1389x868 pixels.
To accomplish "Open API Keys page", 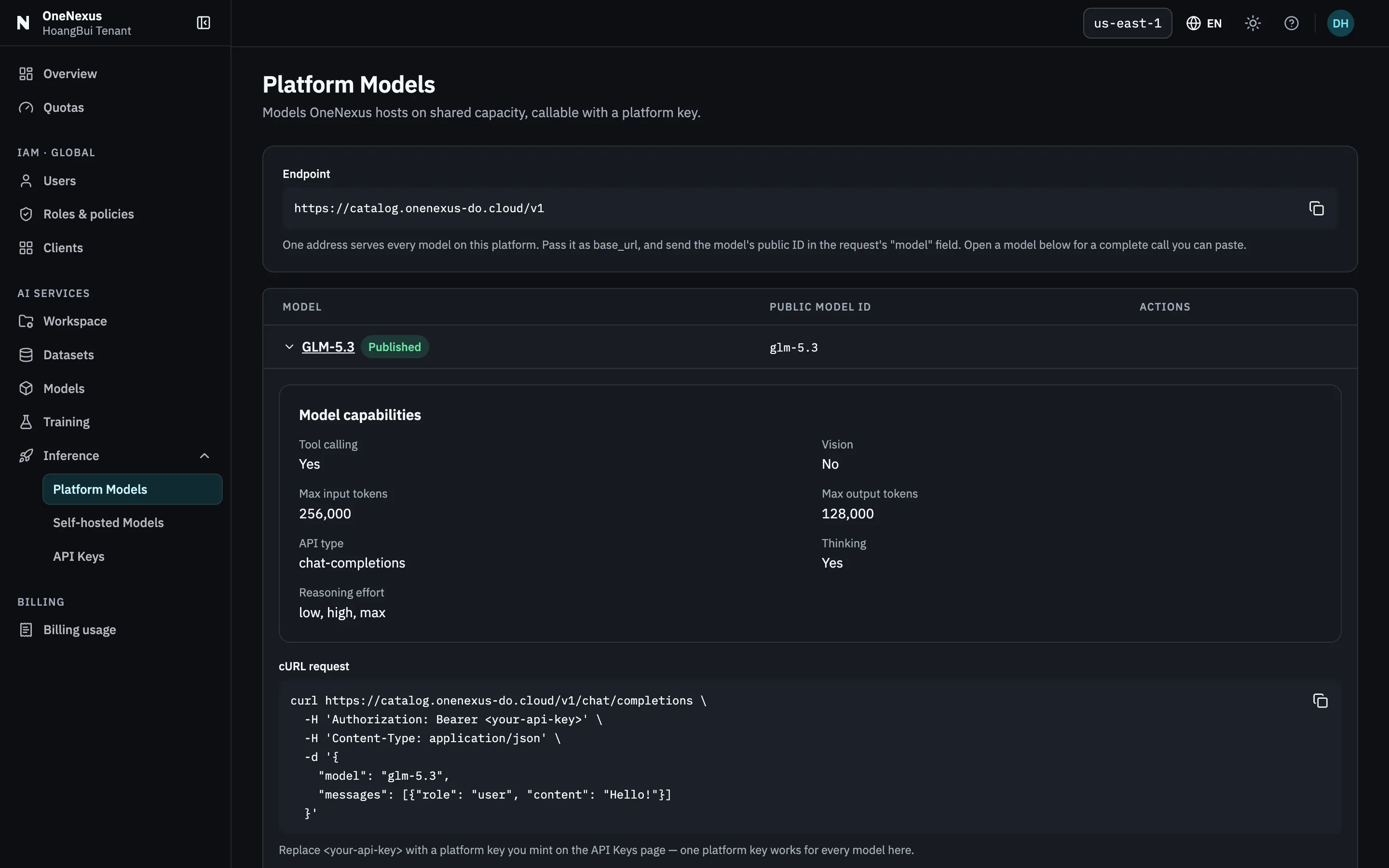I will 79,556.
